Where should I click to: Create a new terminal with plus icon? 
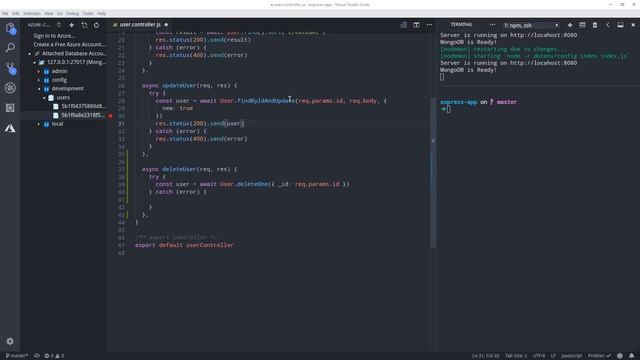click(x=570, y=25)
